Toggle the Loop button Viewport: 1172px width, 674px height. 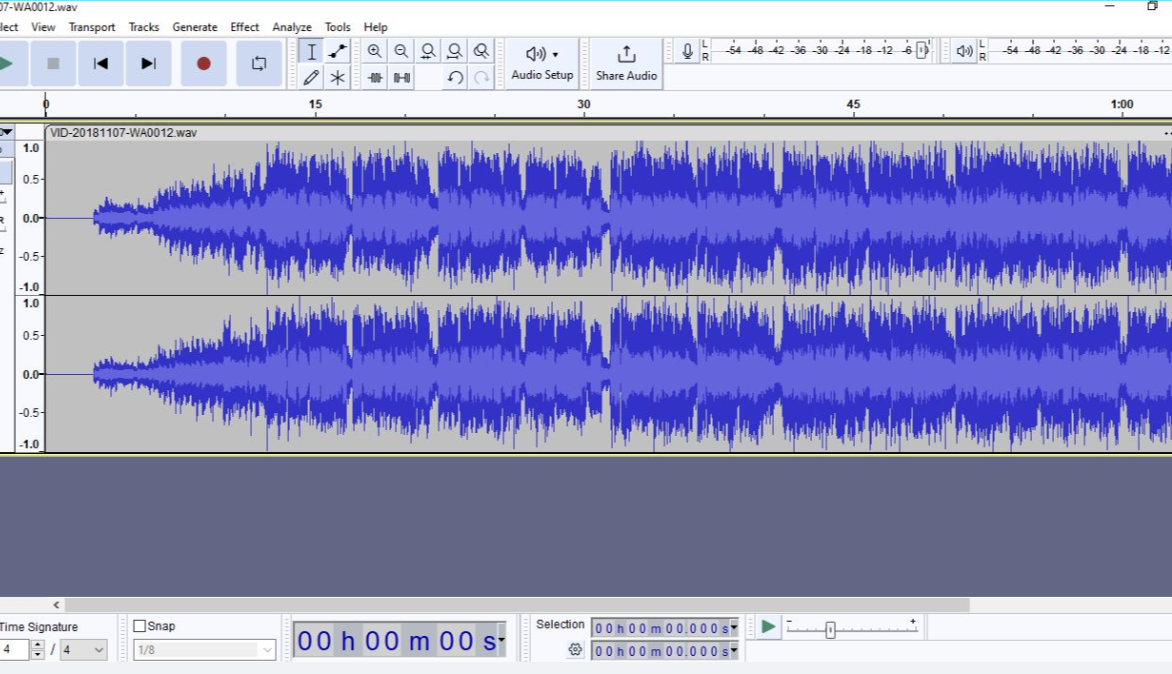tap(259, 64)
